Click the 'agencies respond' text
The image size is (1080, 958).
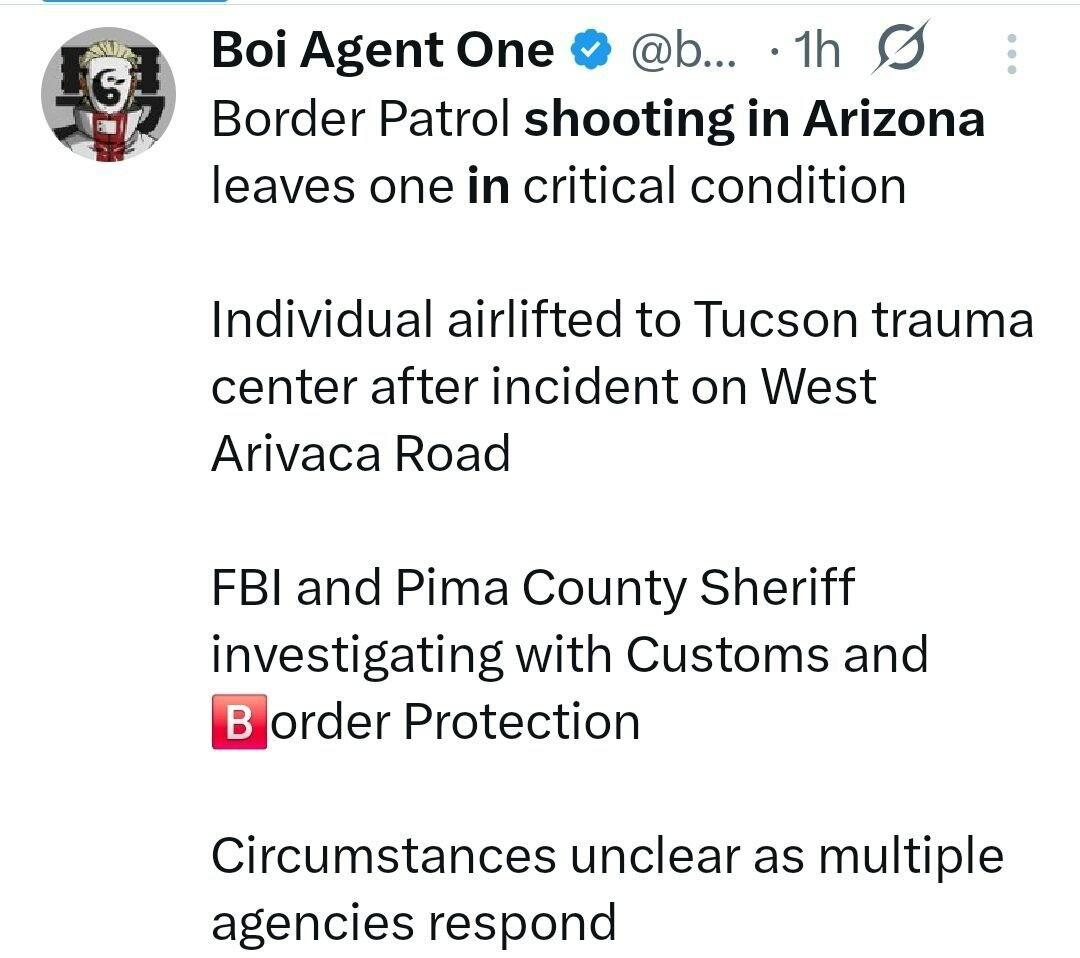[x=413, y=923]
